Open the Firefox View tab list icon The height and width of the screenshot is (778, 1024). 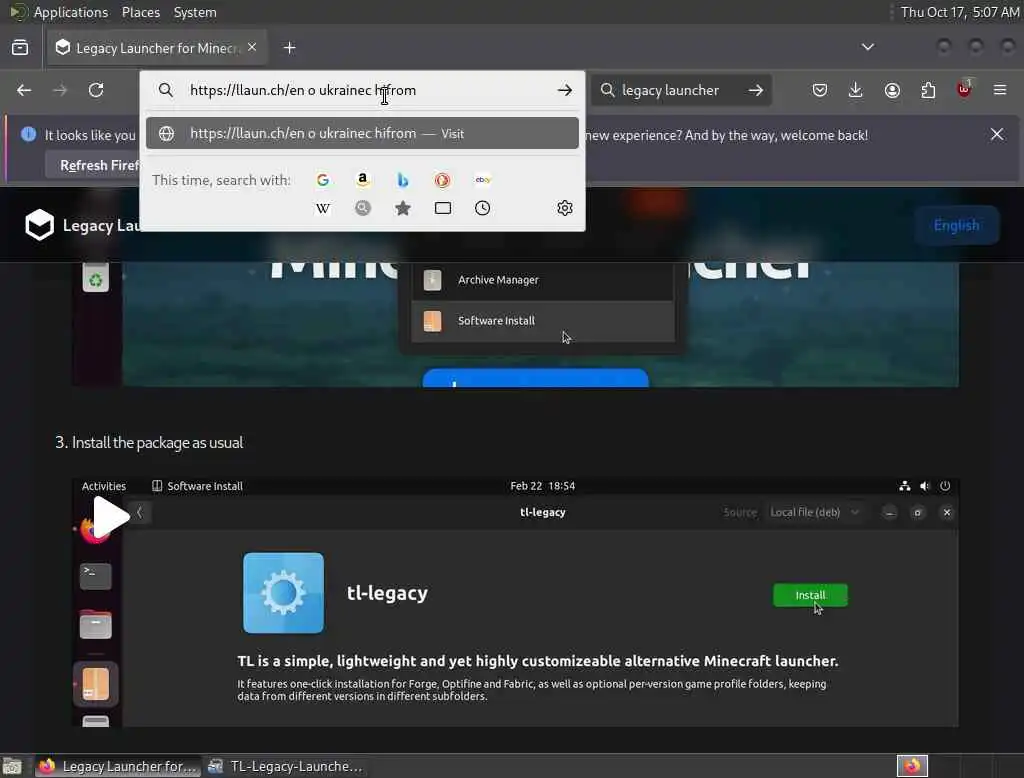click(20, 48)
